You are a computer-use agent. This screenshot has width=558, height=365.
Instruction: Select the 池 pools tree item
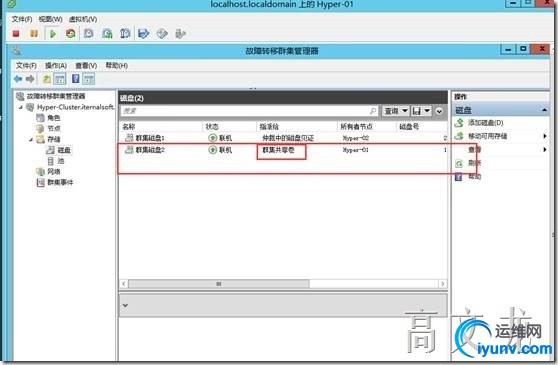point(61,161)
